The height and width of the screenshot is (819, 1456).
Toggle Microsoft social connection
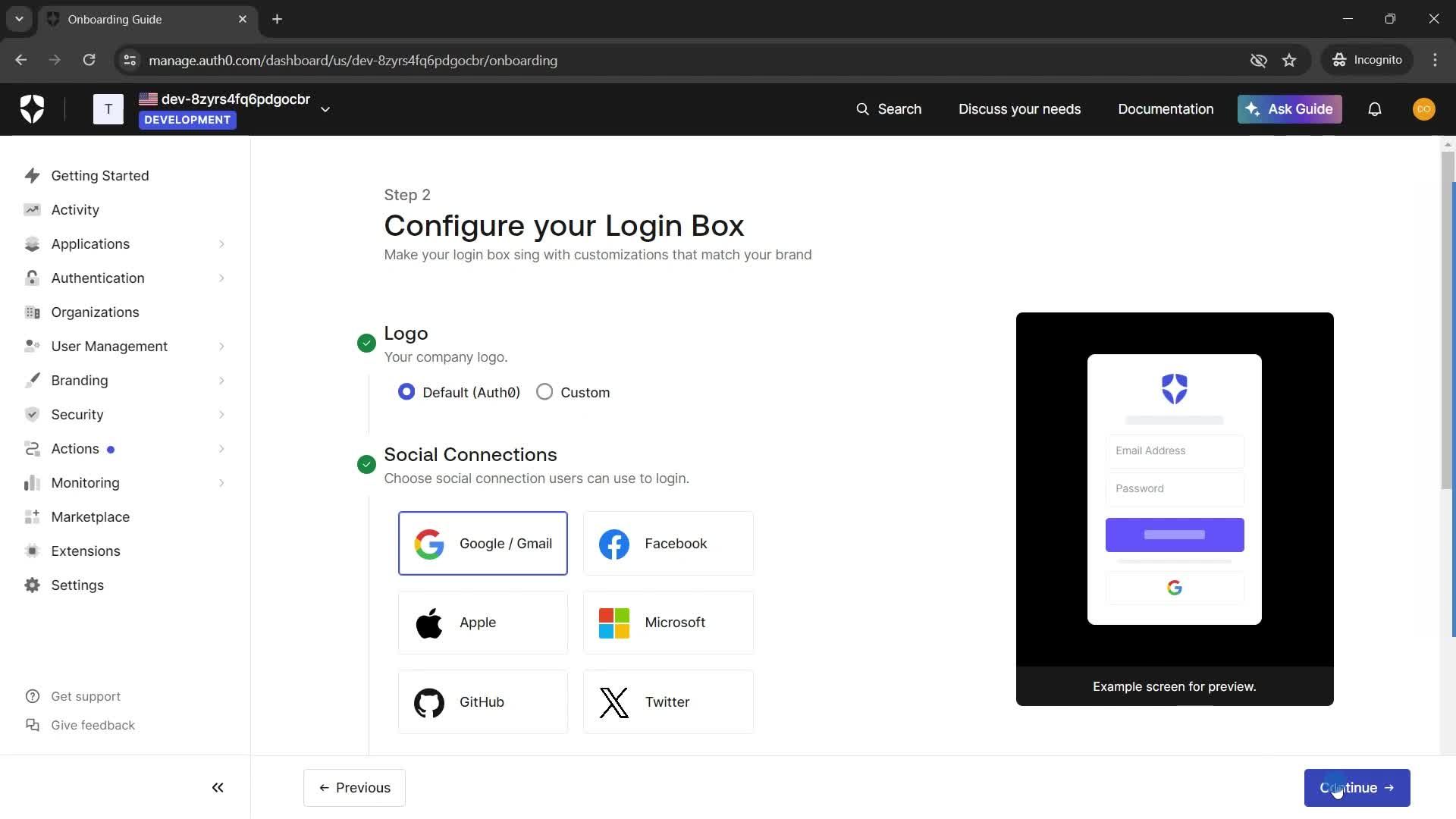(668, 623)
